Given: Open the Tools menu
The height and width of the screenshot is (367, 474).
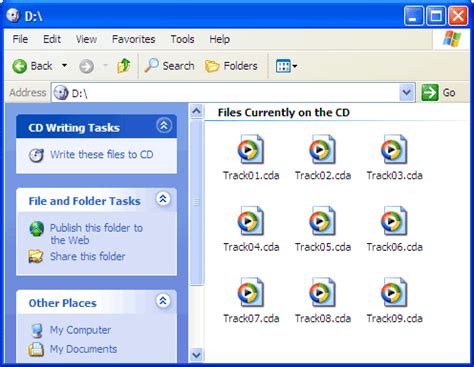Looking at the screenshot, I should tap(182, 39).
